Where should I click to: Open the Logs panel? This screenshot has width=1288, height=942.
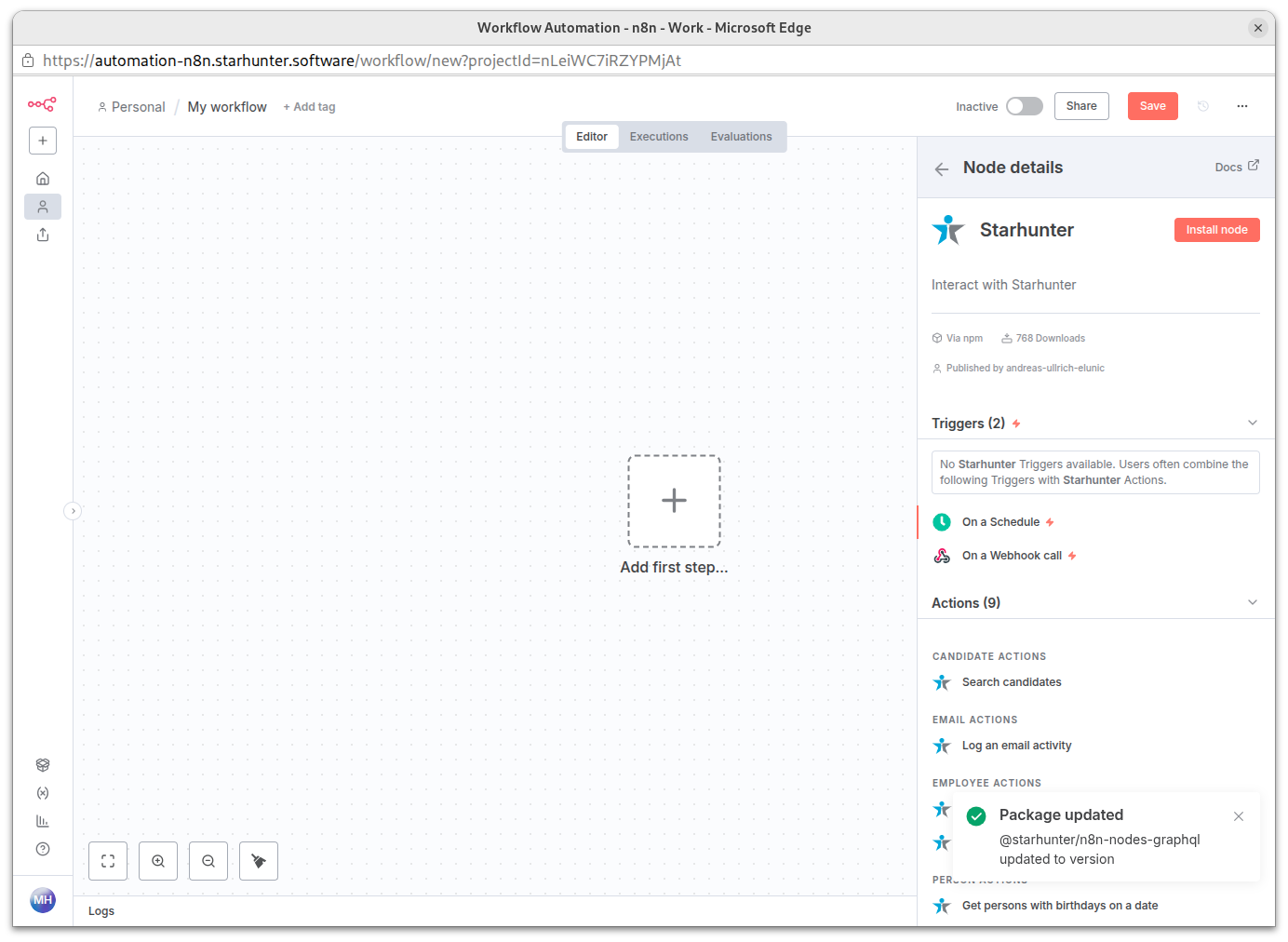[101, 911]
